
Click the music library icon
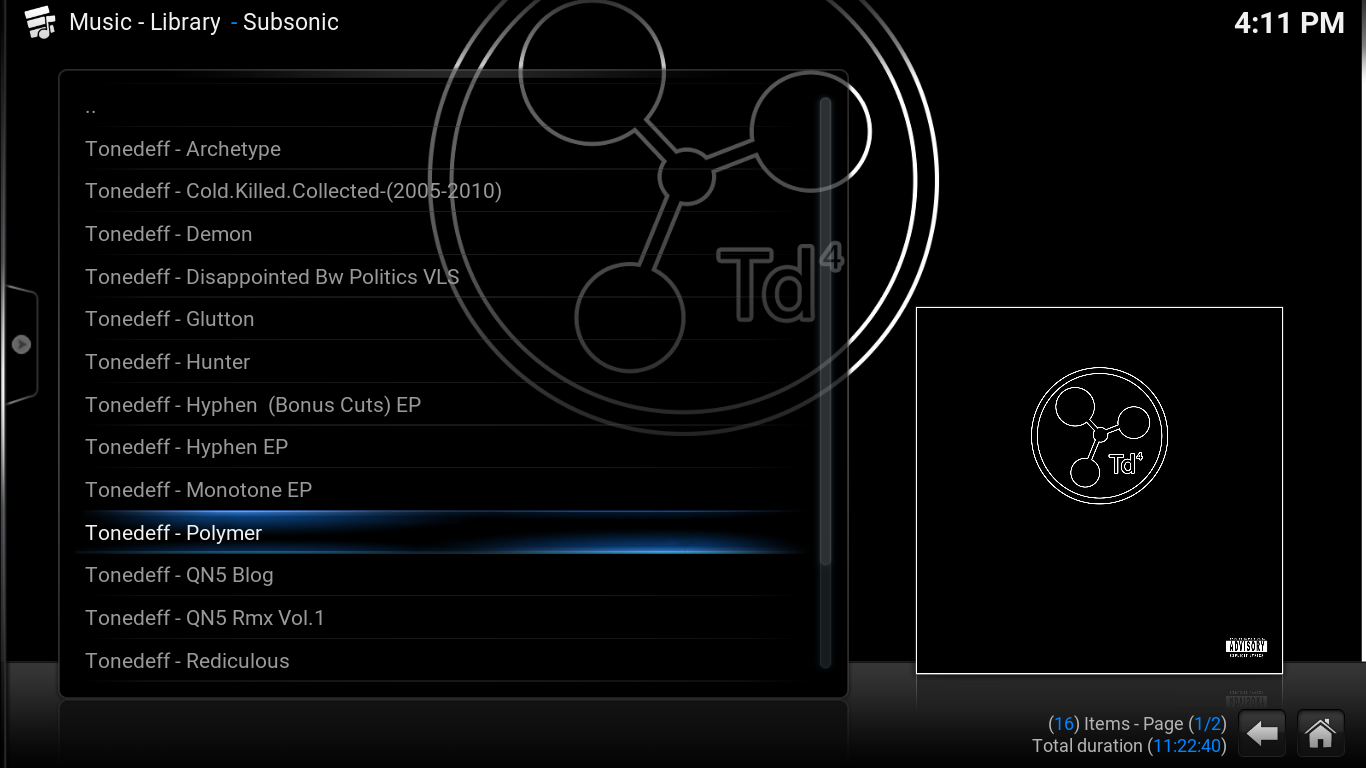(x=40, y=23)
